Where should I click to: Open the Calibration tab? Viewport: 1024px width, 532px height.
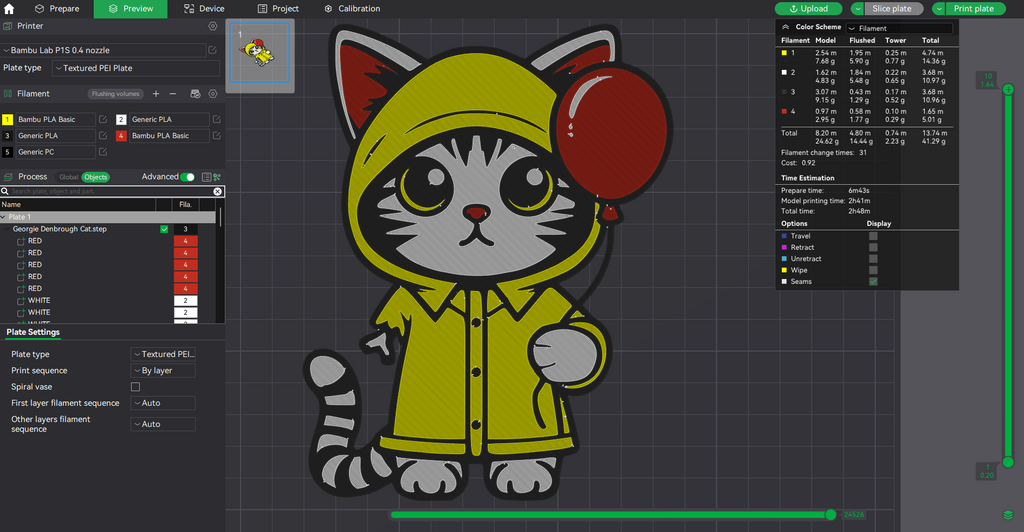[x=352, y=8]
